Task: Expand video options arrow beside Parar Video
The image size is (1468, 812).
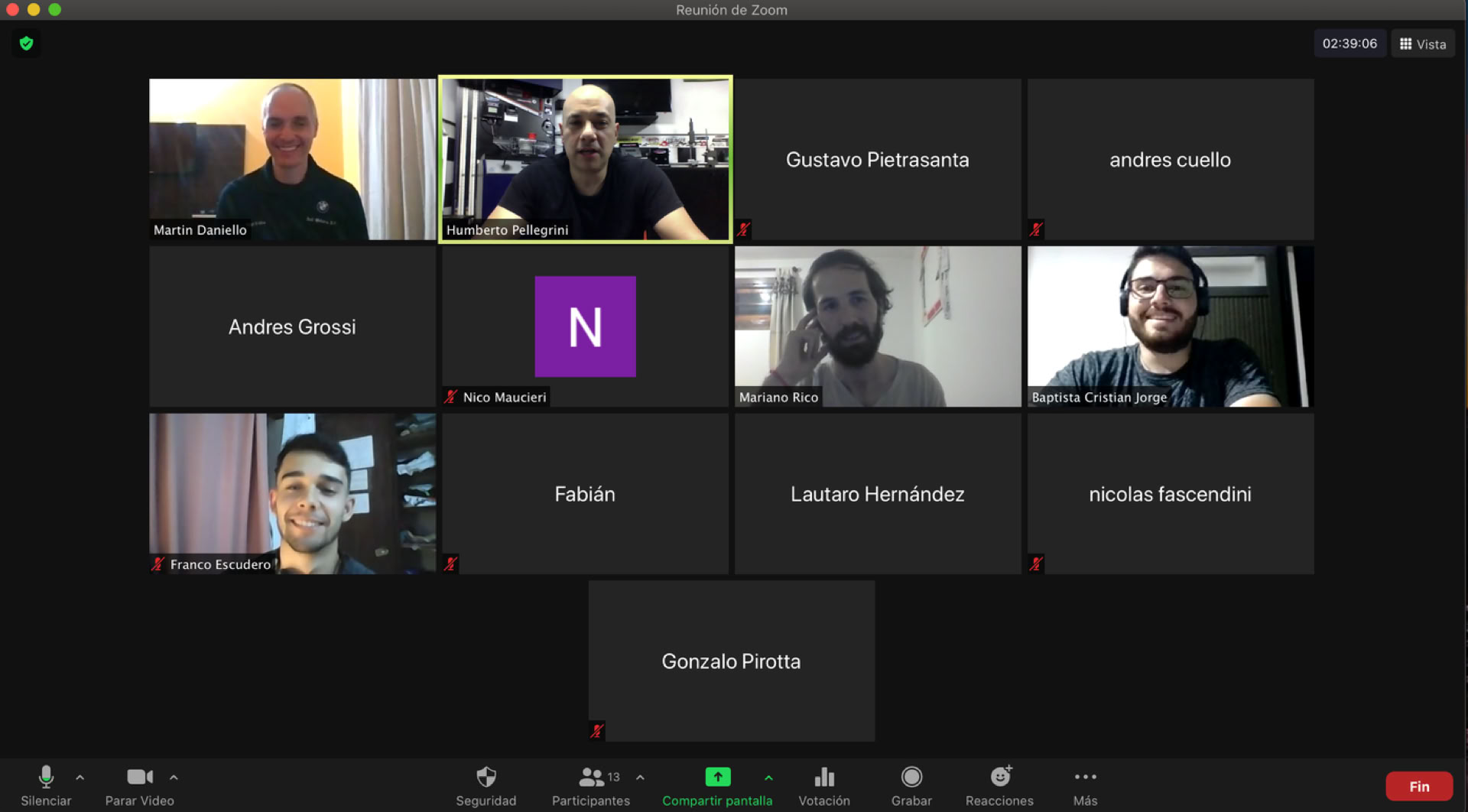Action: [174, 778]
